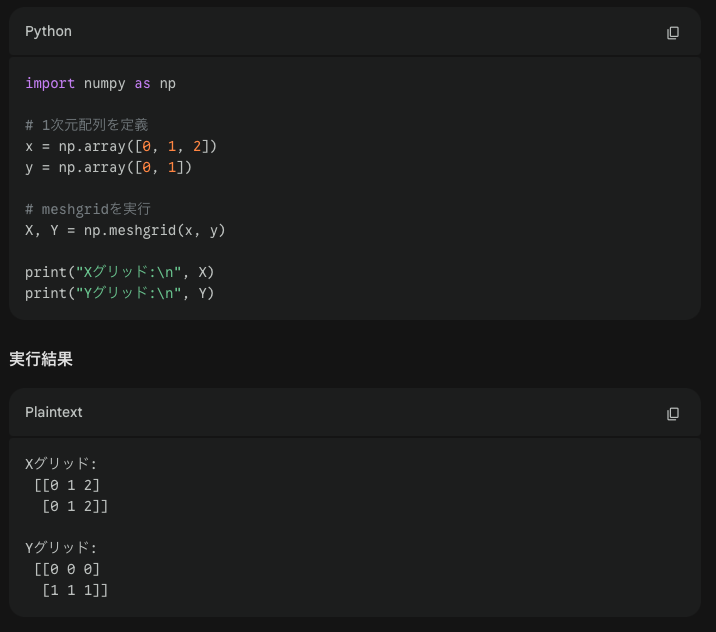Click the Python language label
716x632 pixels.
(48, 32)
